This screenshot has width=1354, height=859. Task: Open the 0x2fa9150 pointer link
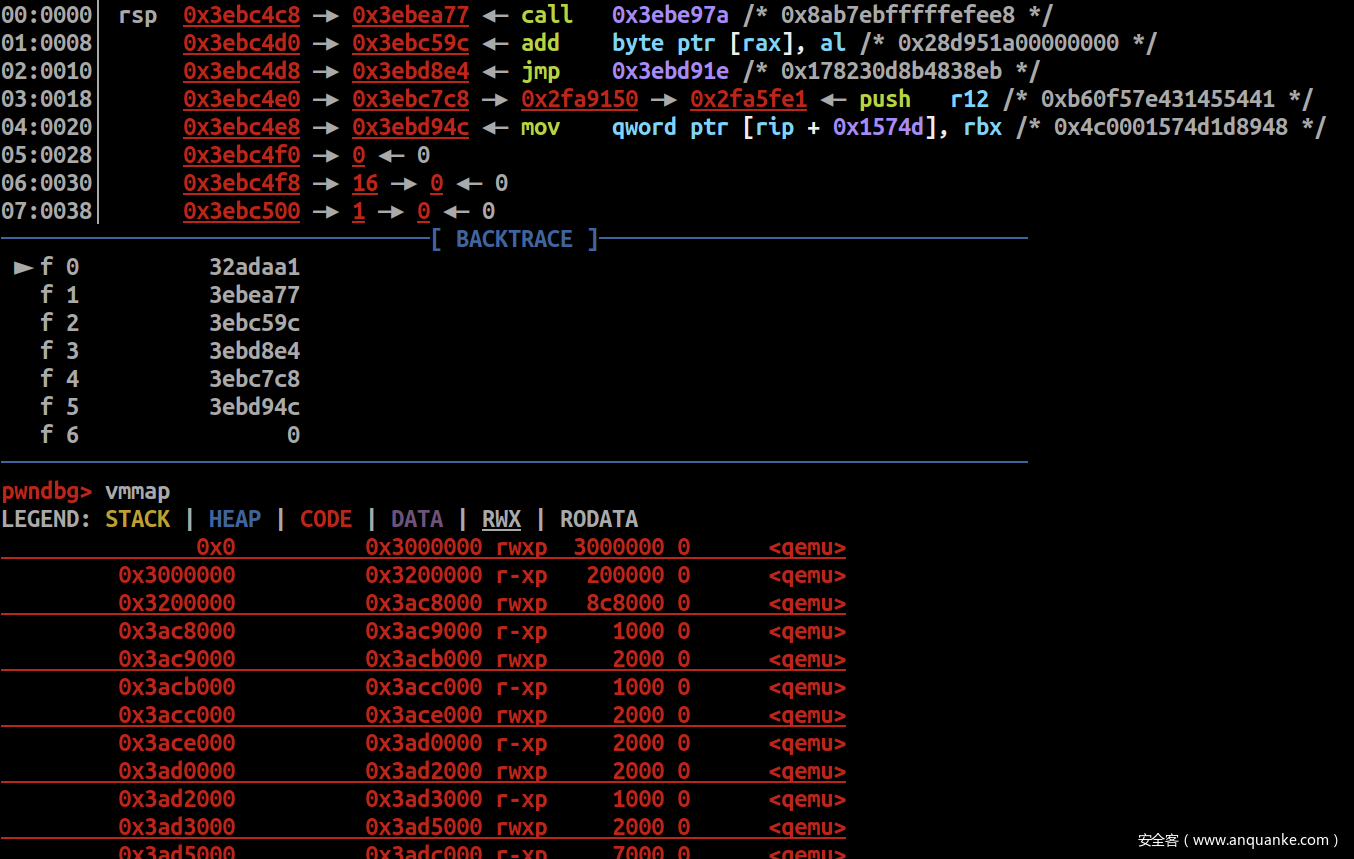click(580, 99)
